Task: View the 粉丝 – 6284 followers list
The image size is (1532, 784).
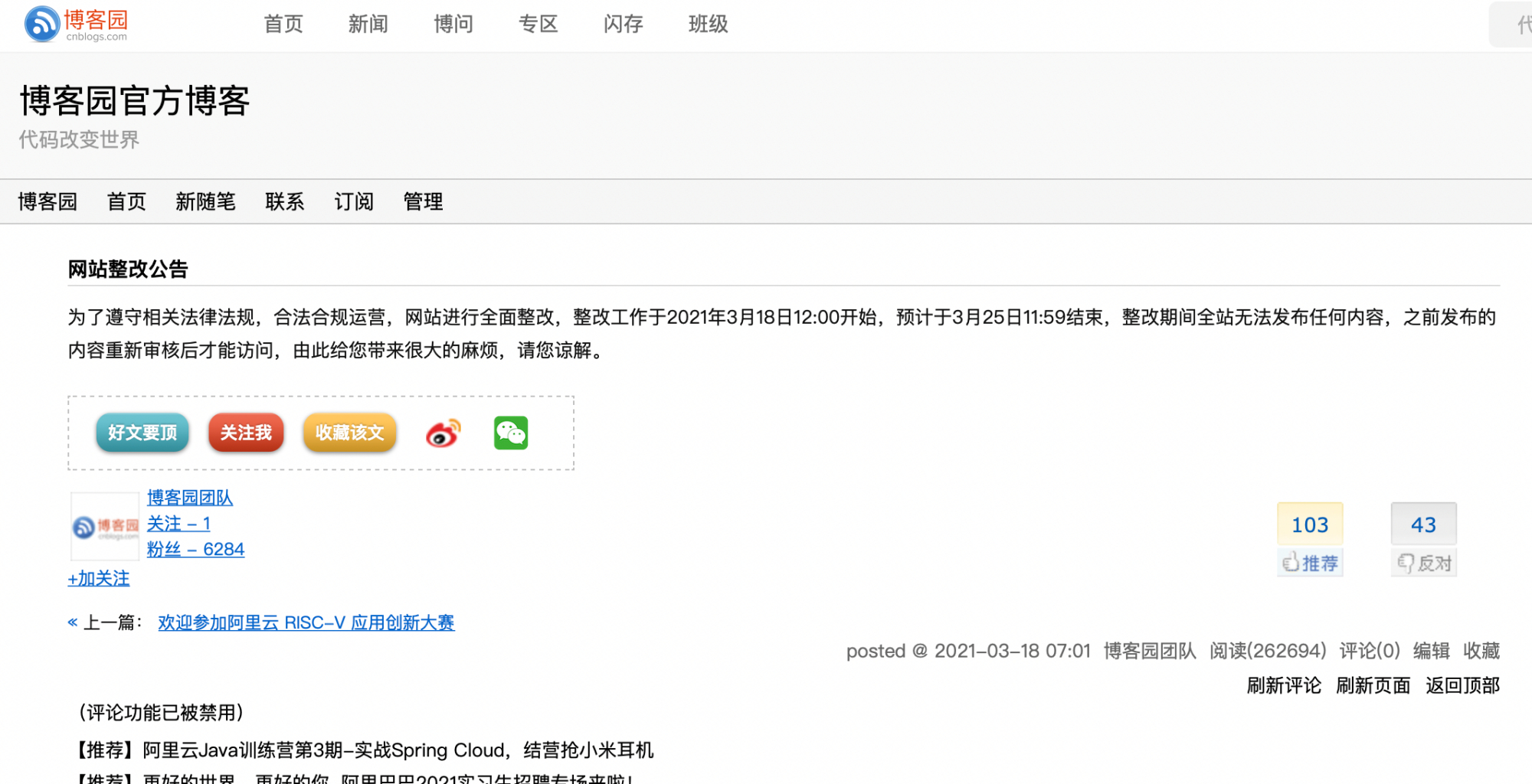Action: tap(196, 549)
